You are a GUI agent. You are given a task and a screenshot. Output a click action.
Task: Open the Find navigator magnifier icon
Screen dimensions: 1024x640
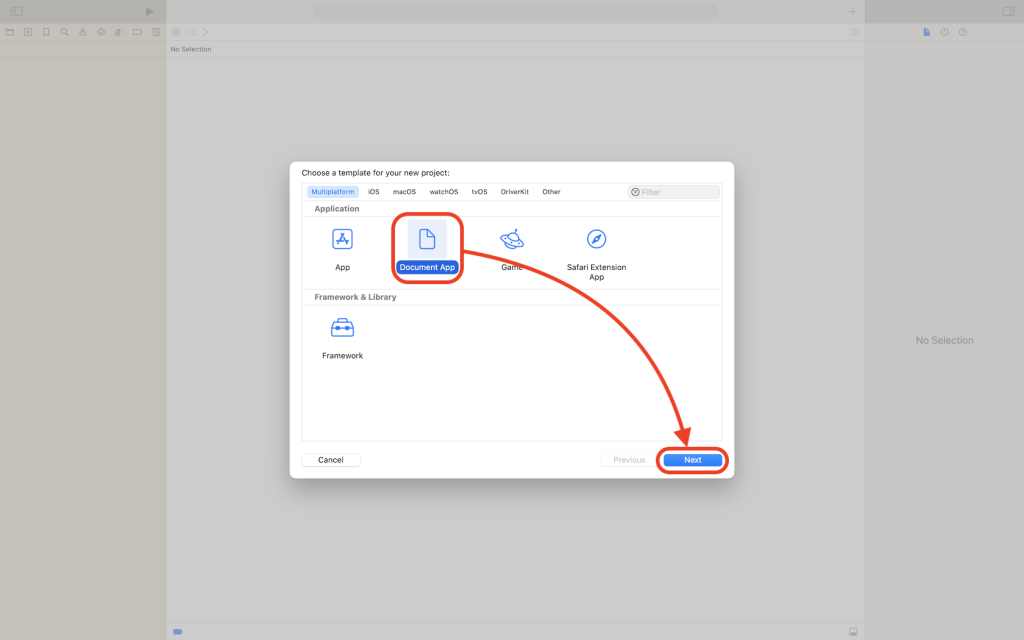click(x=64, y=32)
